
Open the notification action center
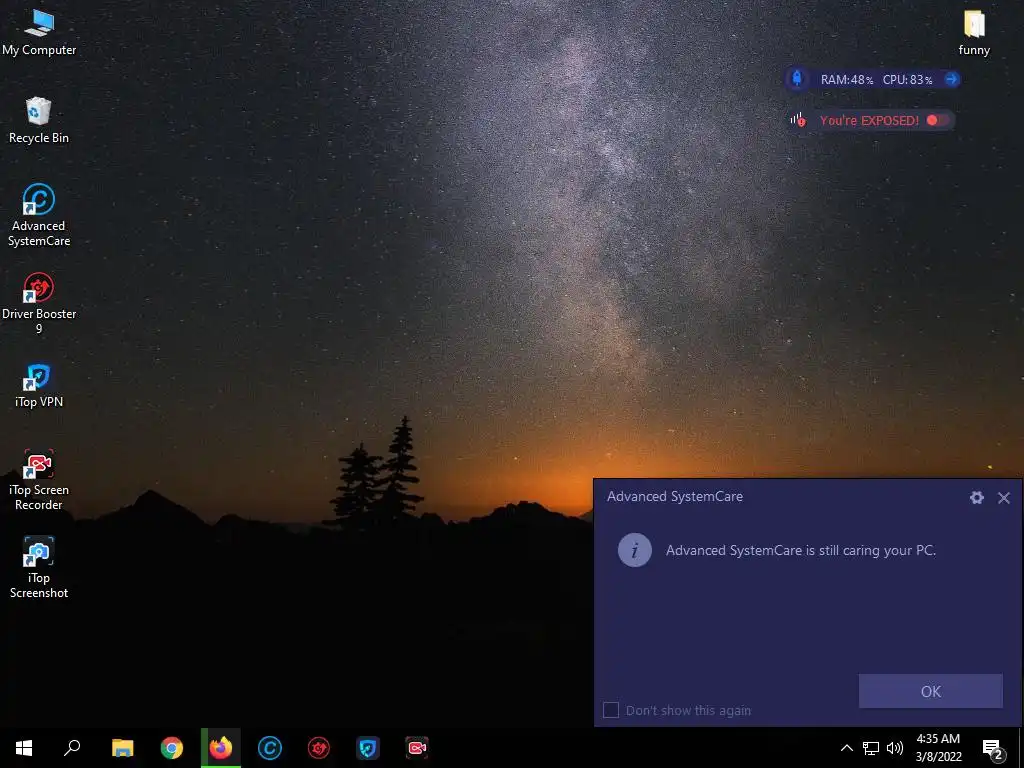point(993,748)
